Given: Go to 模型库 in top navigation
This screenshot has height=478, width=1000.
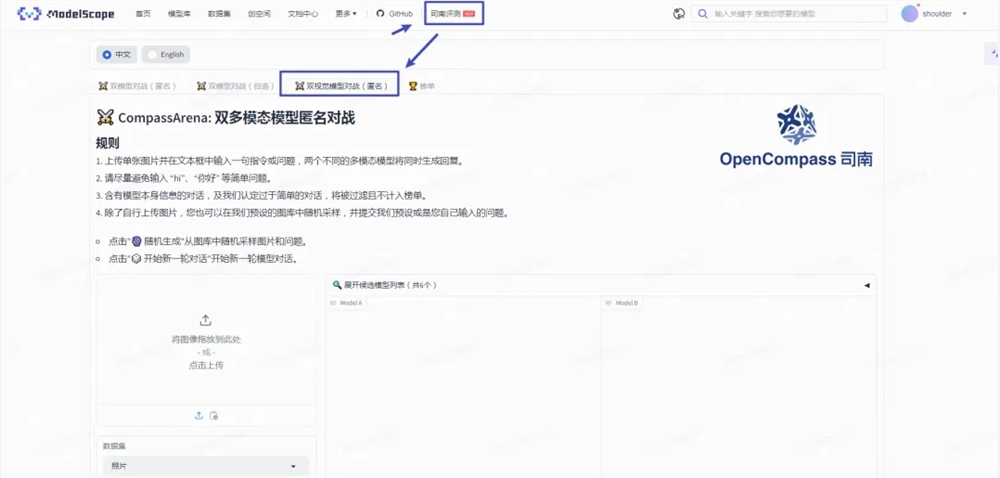Looking at the screenshot, I should [x=180, y=14].
